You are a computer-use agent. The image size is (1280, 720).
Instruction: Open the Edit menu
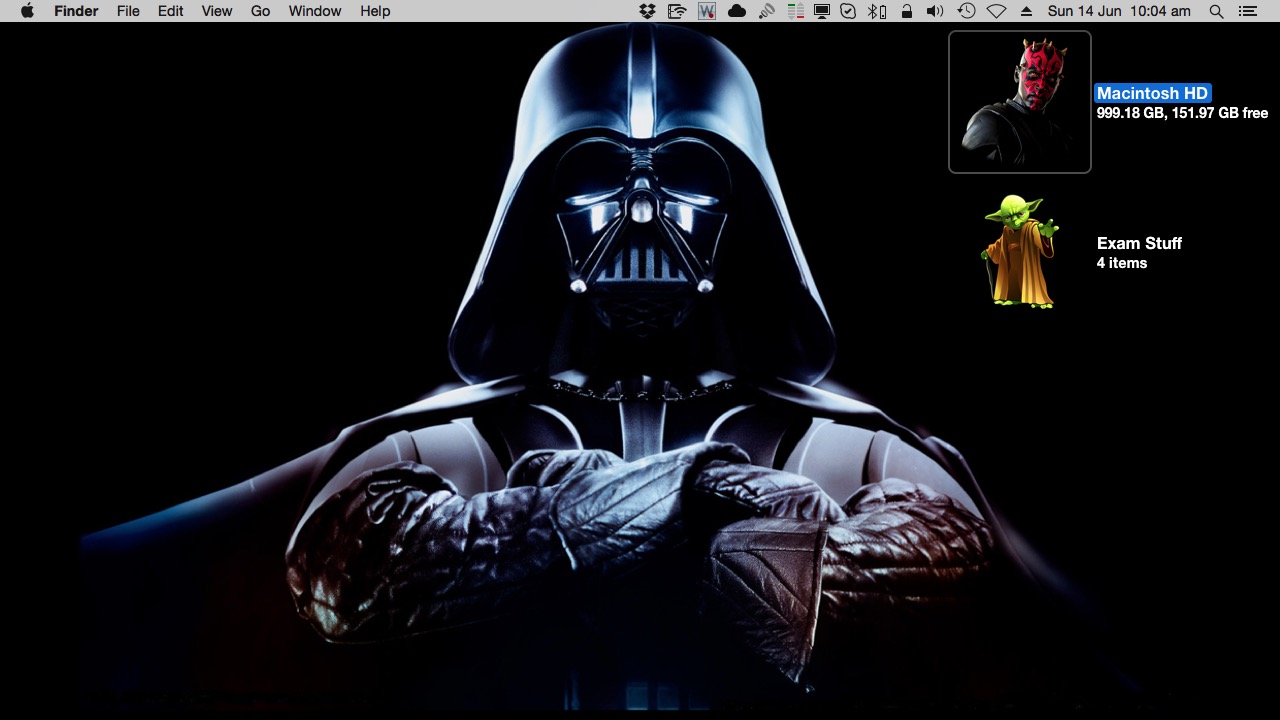[171, 11]
